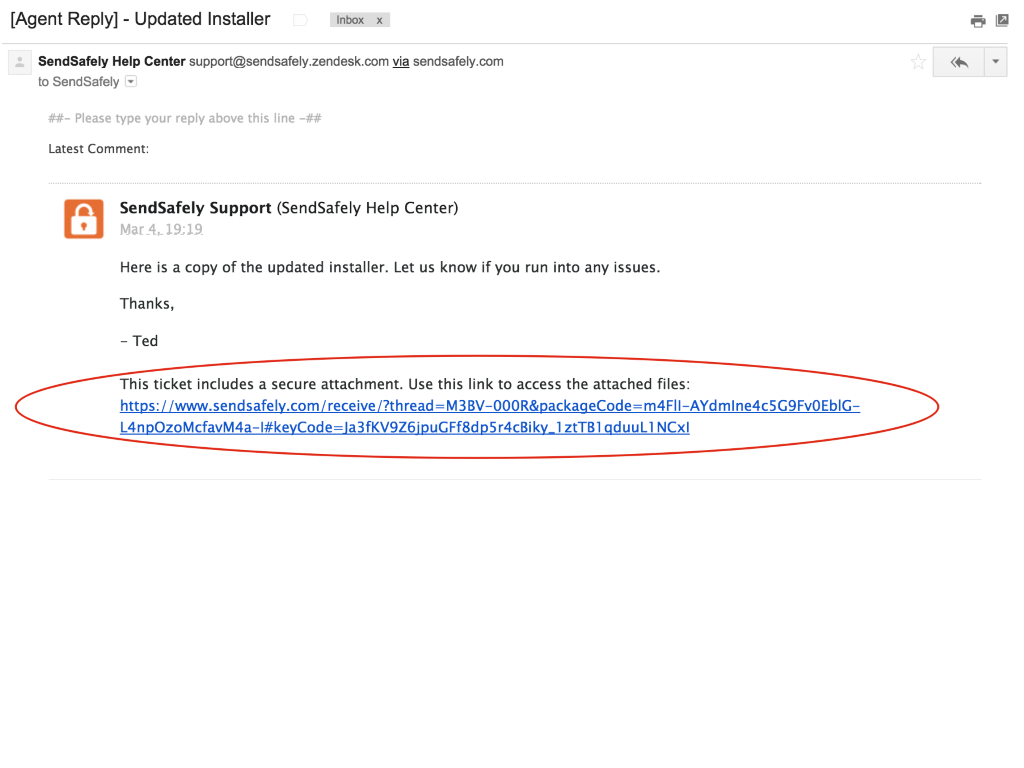This screenshot has width=1024, height=768.
Task: Click the orange SendSafely lock logo
Action: pyautogui.click(x=84, y=219)
